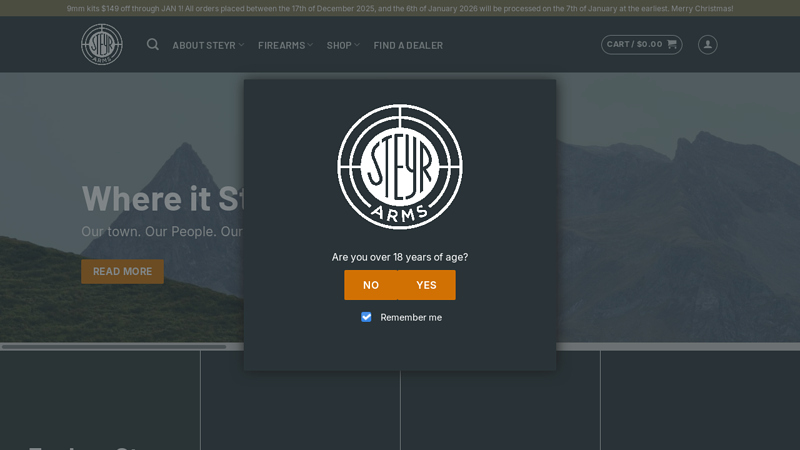800x450 pixels.
Task: Click the Steyr Arms logo in age dialog
Action: point(400,167)
